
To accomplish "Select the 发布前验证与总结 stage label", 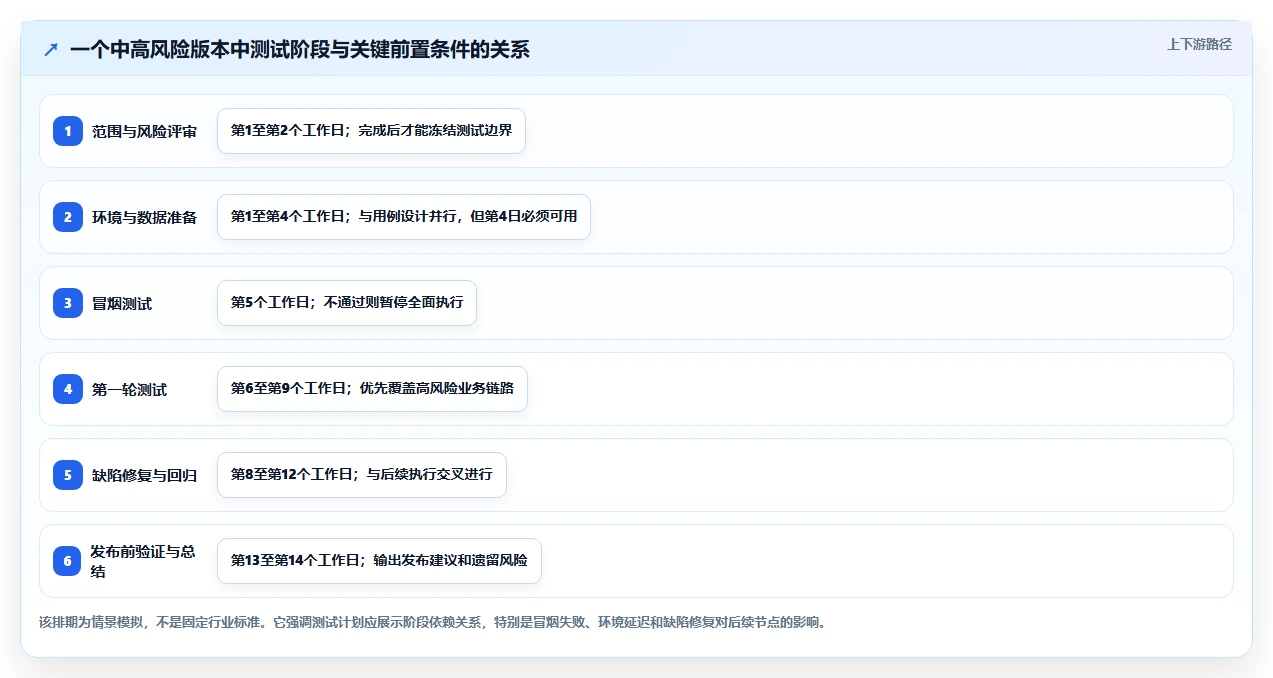I will click(144, 561).
